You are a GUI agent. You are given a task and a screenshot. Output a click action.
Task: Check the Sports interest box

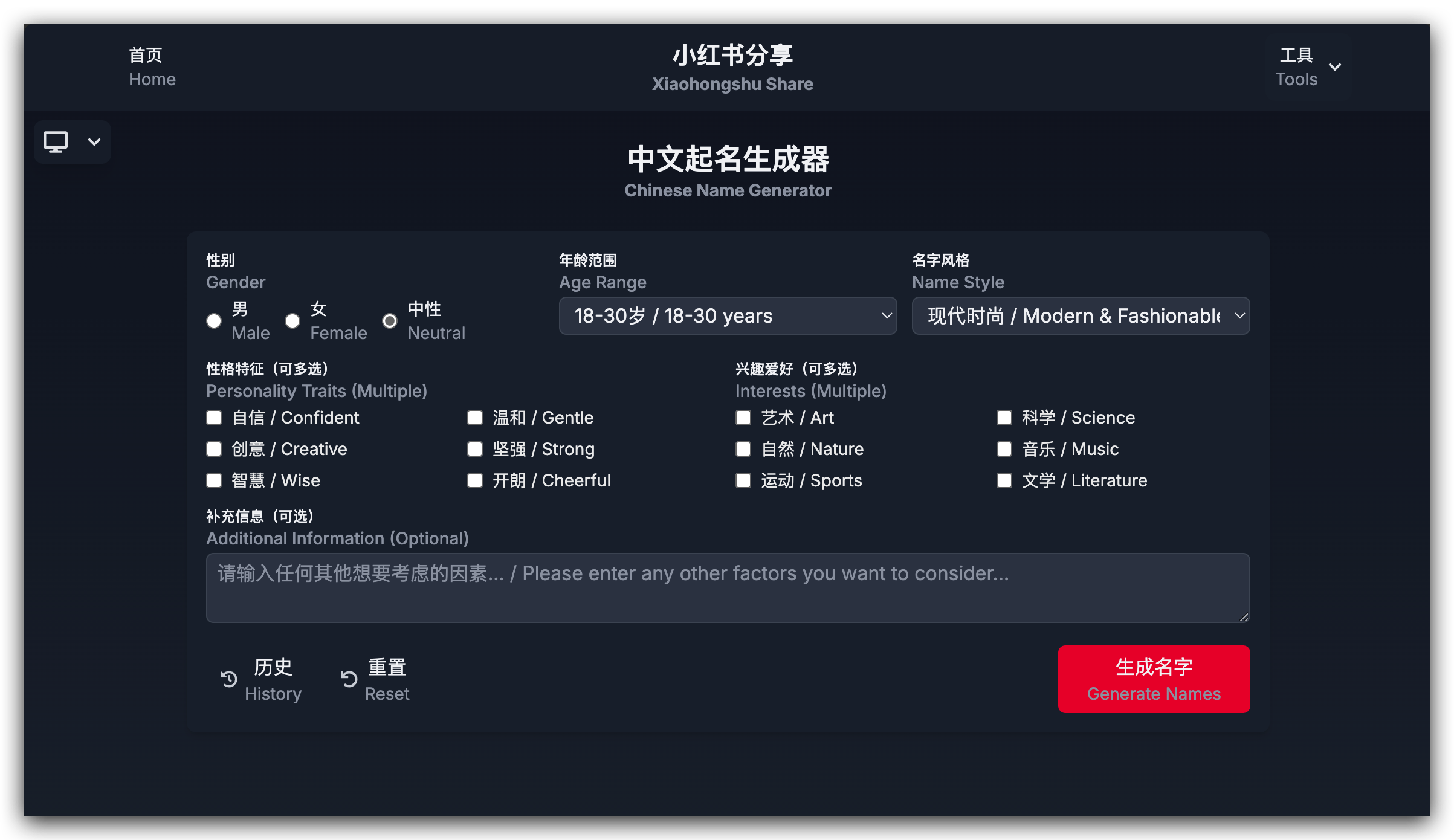(x=743, y=480)
